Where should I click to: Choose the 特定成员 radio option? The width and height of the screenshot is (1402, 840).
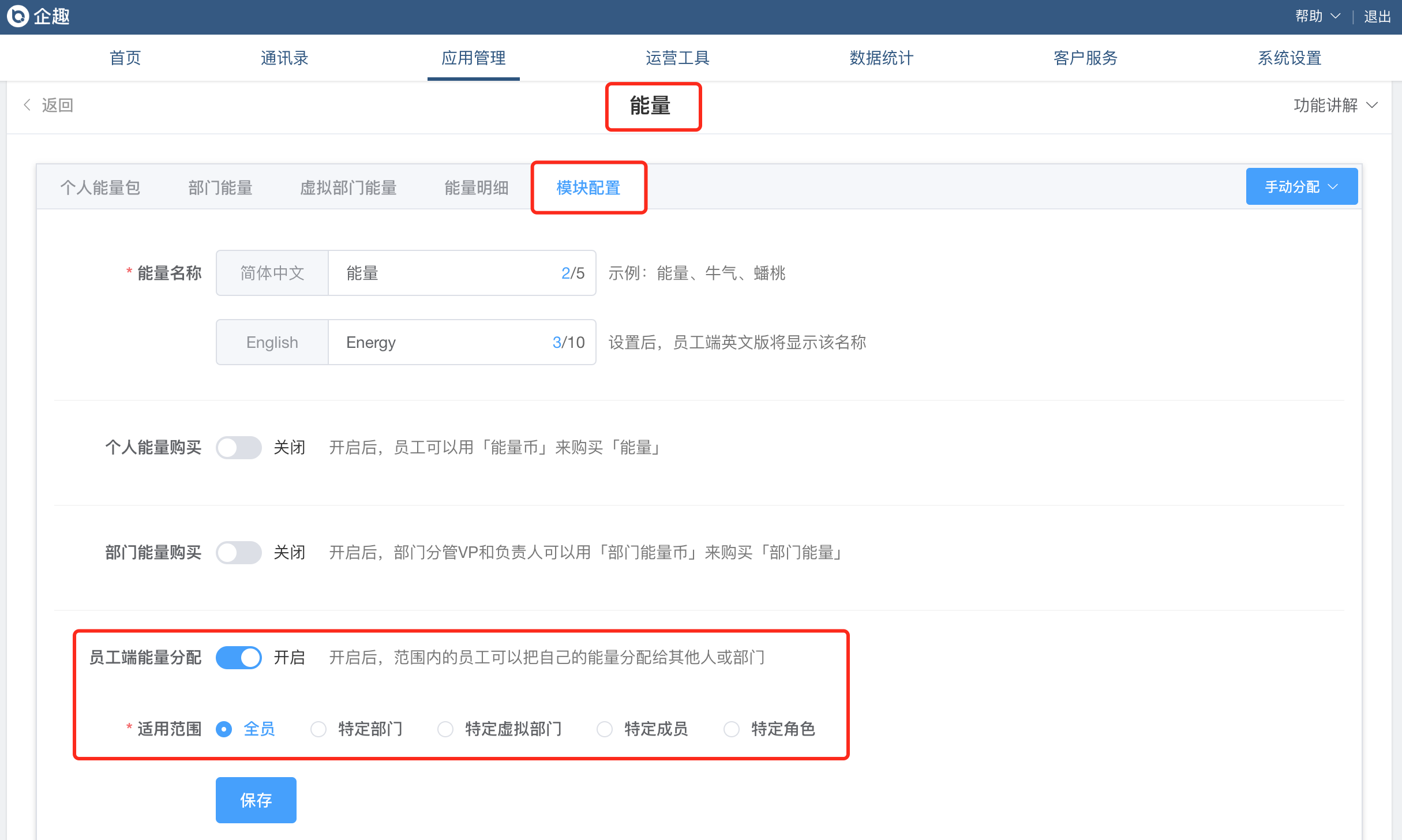pos(605,729)
